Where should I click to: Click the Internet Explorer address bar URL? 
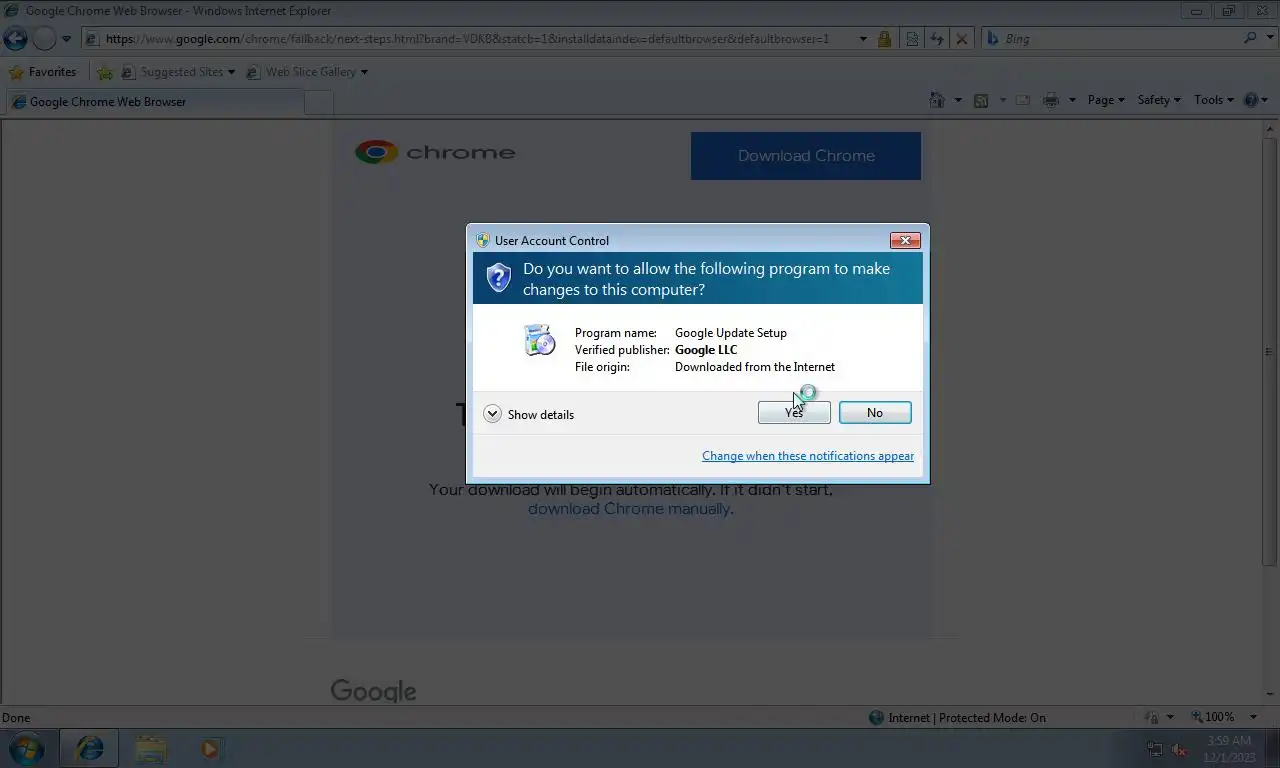click(x=467, y=39)
